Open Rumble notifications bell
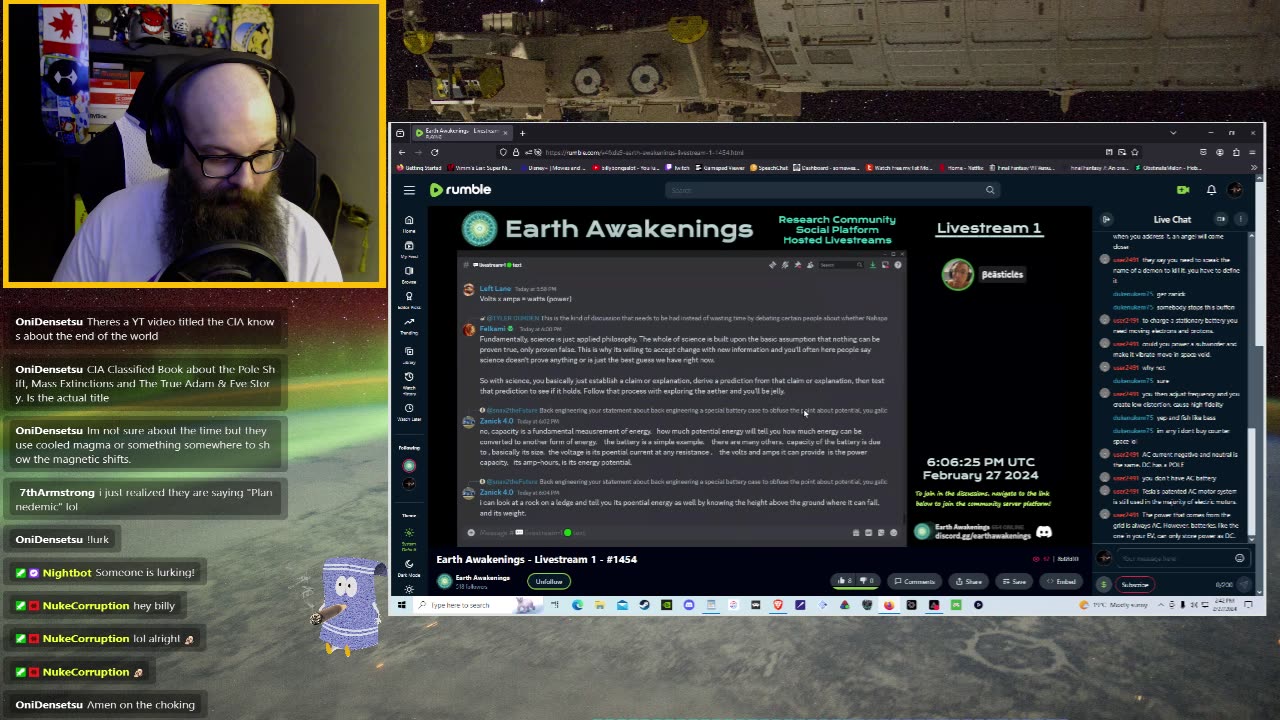This screenshot has width=1280, height=720. click(x=1211, y=190)
